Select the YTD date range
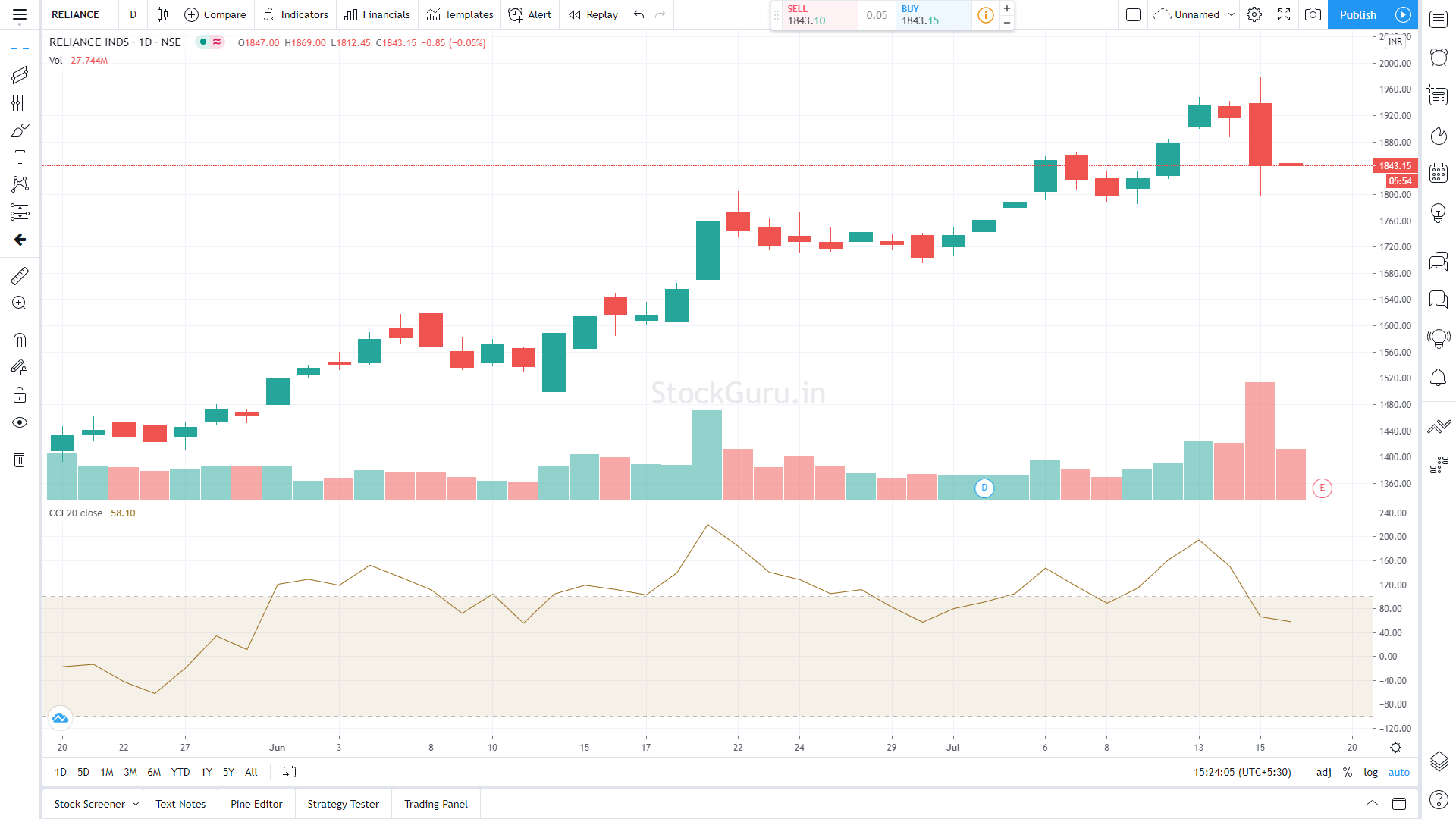This screenshot has width=1456, height=819. pos(180,772)
